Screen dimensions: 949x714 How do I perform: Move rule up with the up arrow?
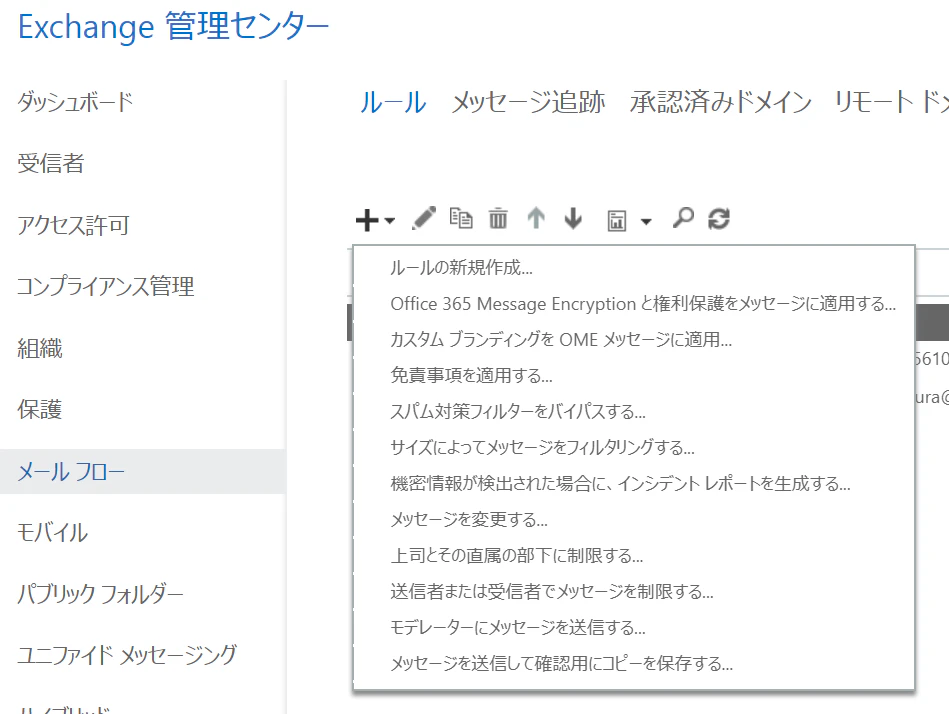pyautogui.click(x=536, y=218)
